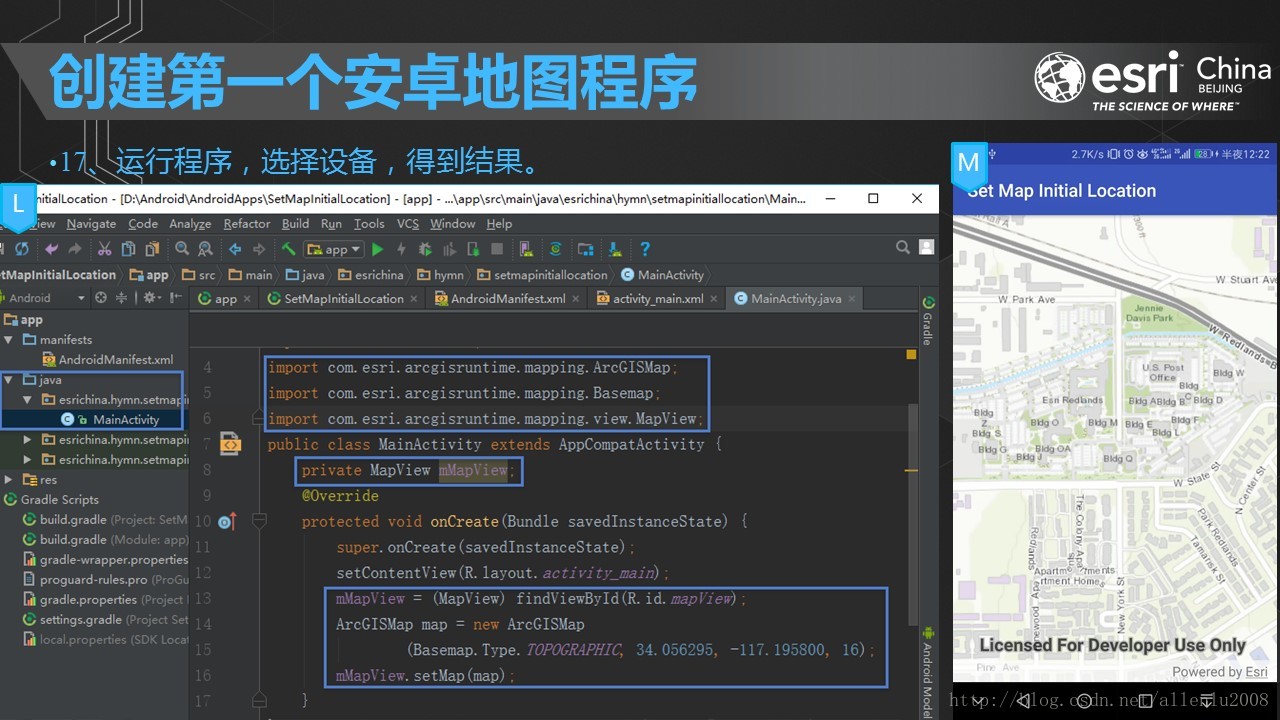Collapse the manifests folder

tap(9, 340)
